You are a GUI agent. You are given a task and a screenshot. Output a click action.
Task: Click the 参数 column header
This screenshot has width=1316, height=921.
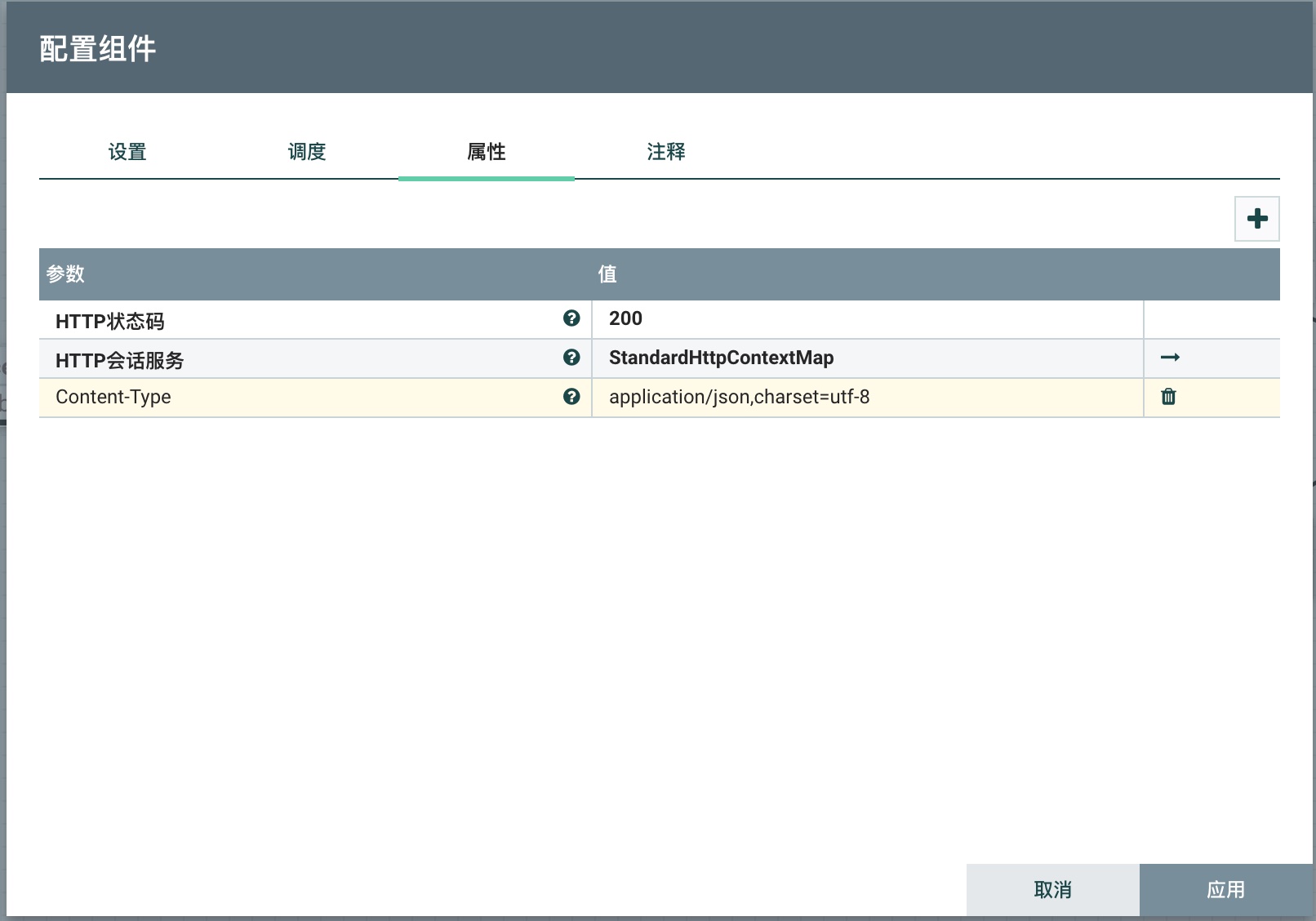pos(65,274)
